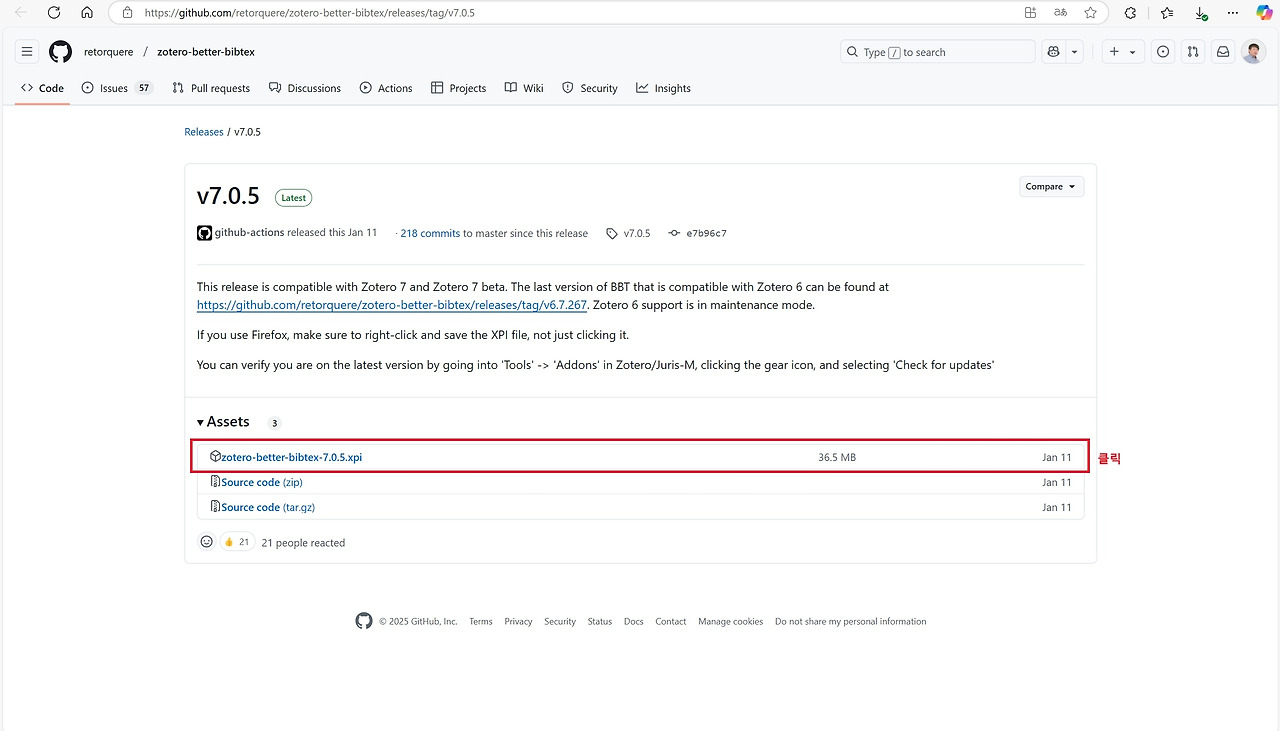Image resolution: width=1280 pixels, height=731 pixels.
Task: Open the header Pull requests icon
Action: 1193,52
